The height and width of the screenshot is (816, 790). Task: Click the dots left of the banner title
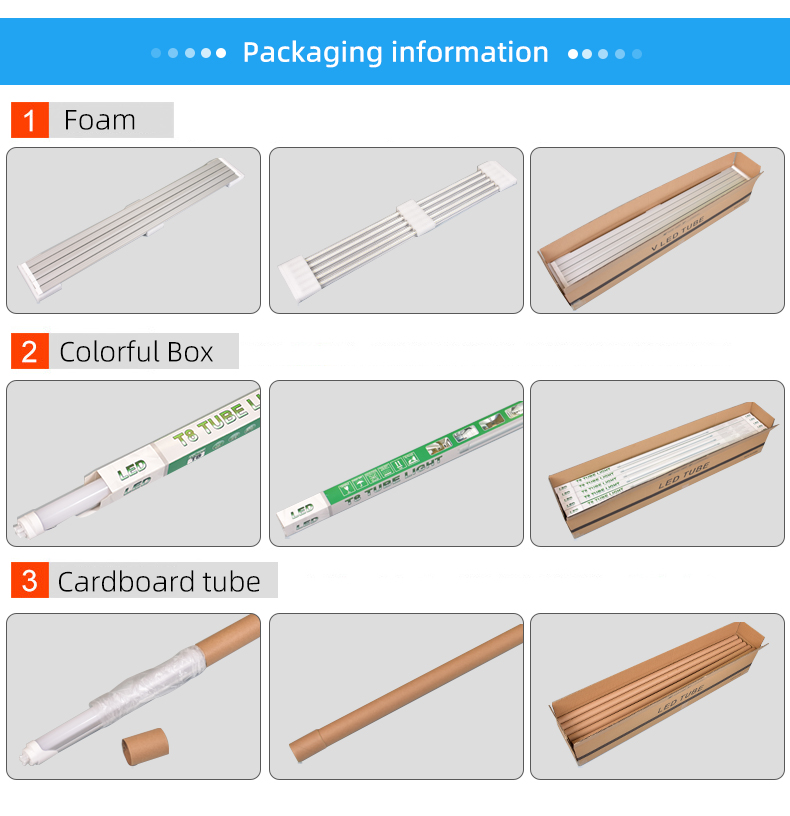[x=188, y=53]
